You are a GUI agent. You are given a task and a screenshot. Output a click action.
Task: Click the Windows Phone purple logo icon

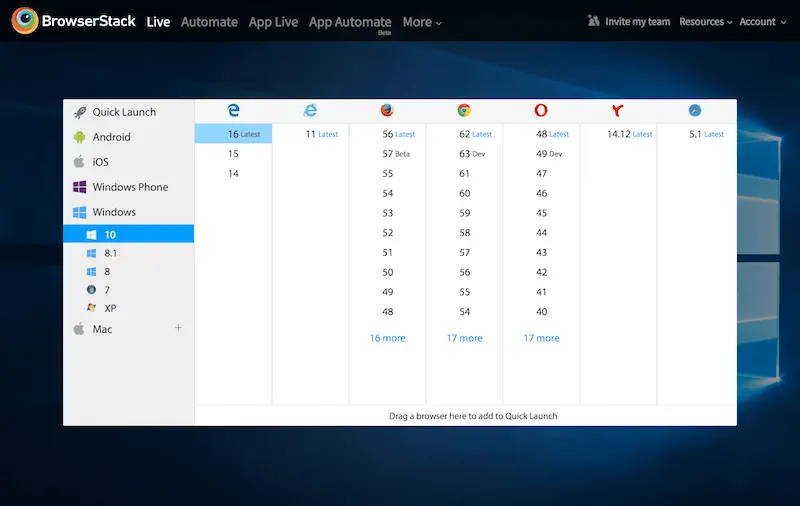click(79, 187)
